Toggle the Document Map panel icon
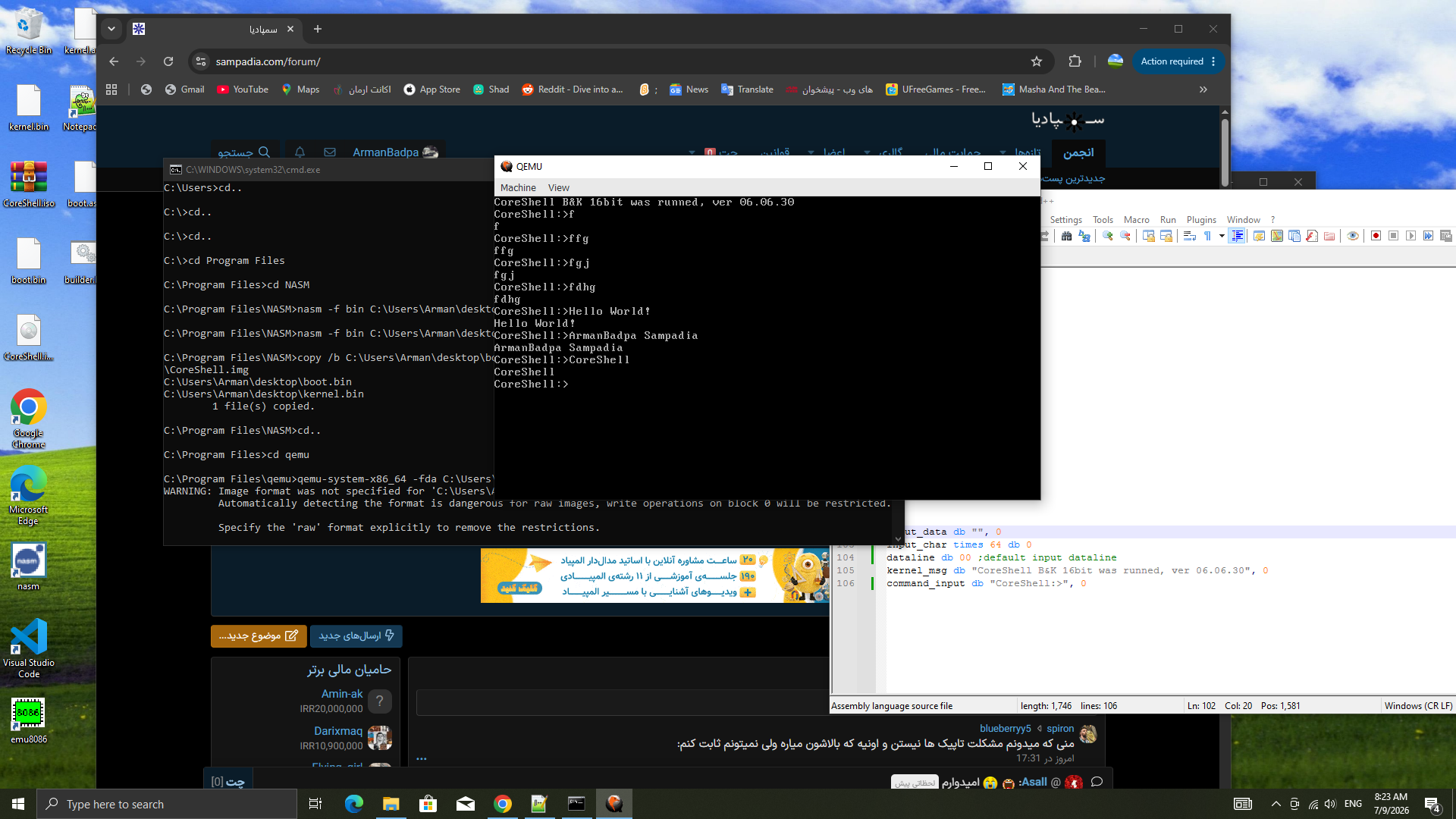Image resolution: width=1456 pixels, height=819 pixels. [x=1277, y=236]
